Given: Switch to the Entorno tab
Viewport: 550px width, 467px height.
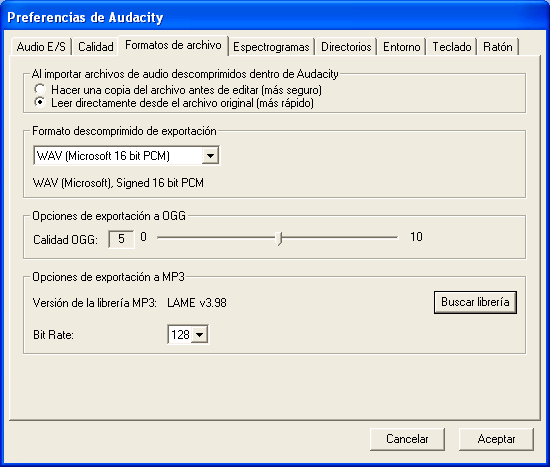Looking at the screenshot, I should tap(401, 47).
